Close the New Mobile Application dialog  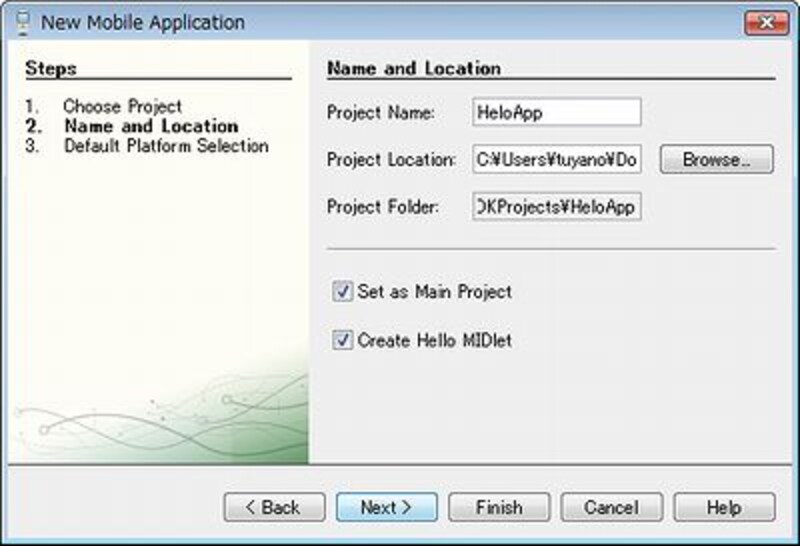(764, 22)
